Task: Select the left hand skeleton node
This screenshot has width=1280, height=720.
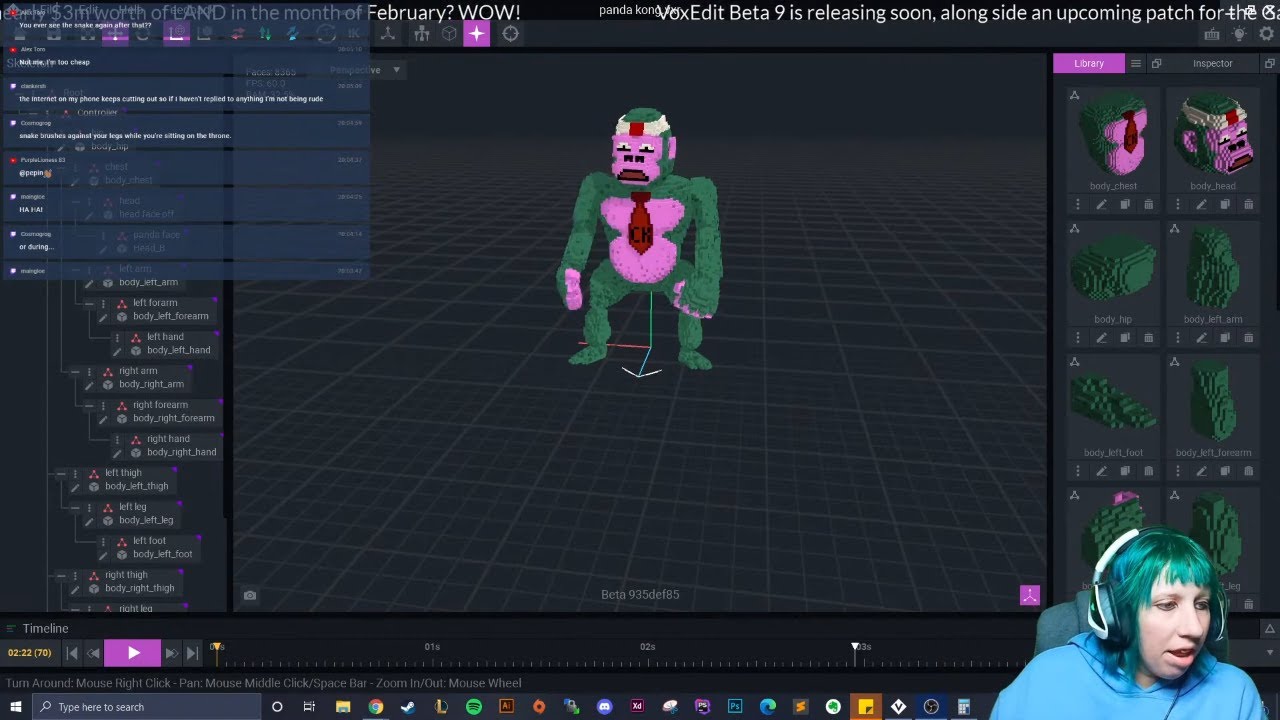Action: pyautogui.click(x=165, y=337)
